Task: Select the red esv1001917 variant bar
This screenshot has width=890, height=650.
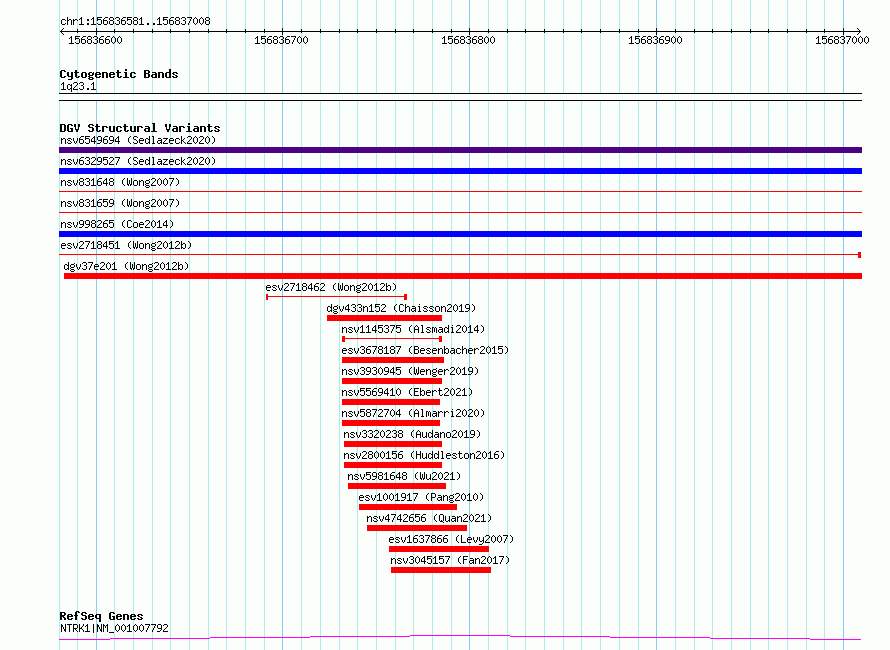Action: pos(408,507)
